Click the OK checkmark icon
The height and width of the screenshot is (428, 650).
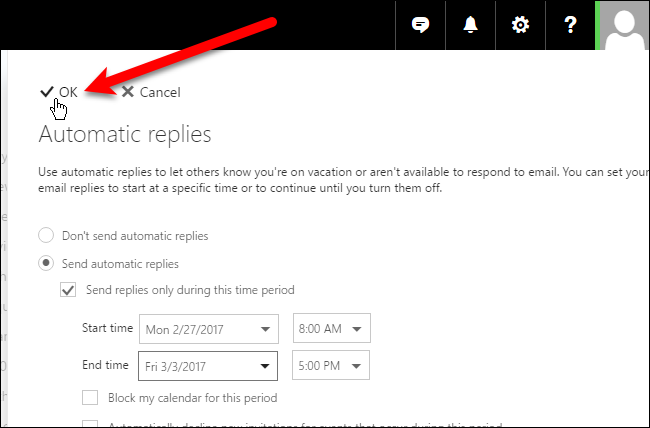pyautogui.click(x=47, y=91)
